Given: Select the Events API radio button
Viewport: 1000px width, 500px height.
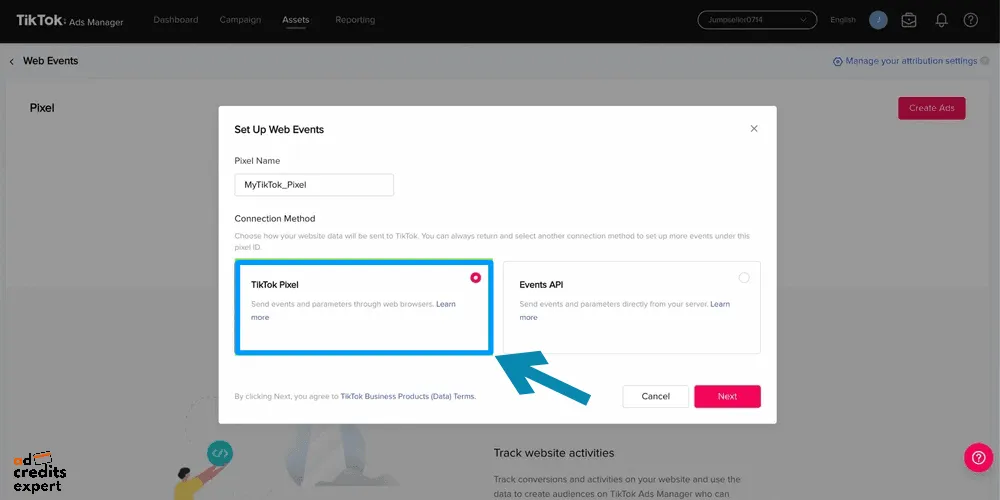Looking at the screenshot, I should [x=744, y=277].
